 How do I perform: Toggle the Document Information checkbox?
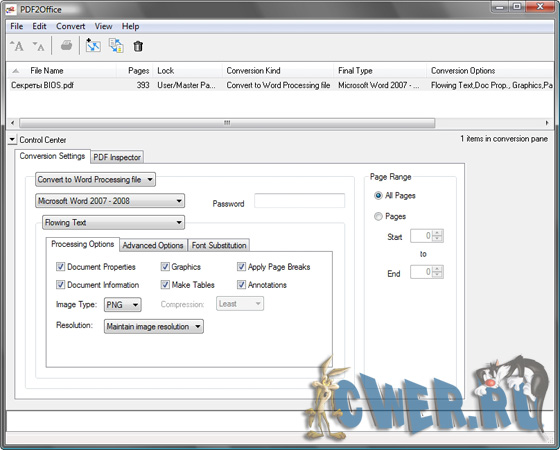(x=60, y=285)
